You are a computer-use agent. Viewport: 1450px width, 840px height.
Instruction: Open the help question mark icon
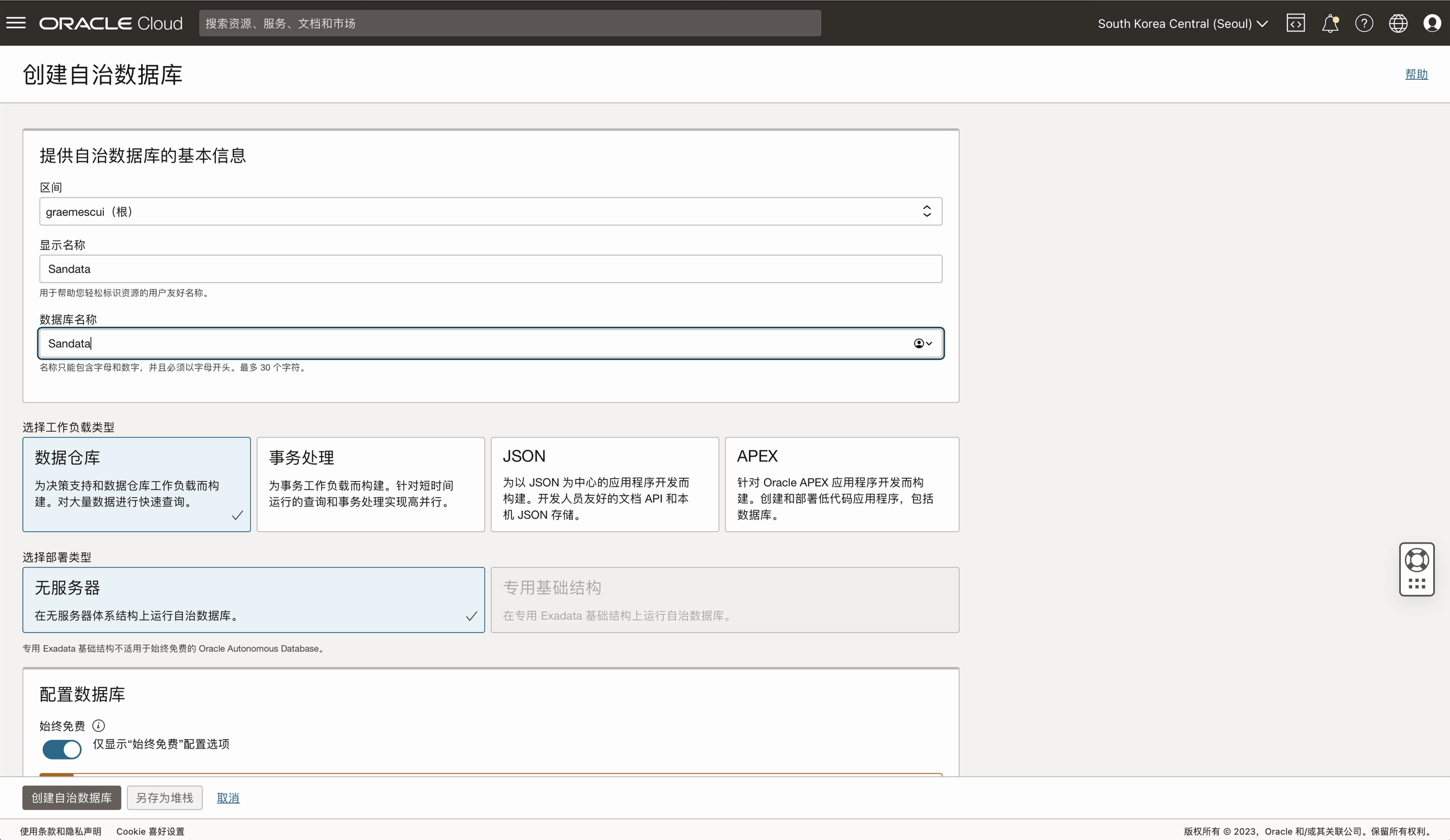click(x=1364, y=23)
